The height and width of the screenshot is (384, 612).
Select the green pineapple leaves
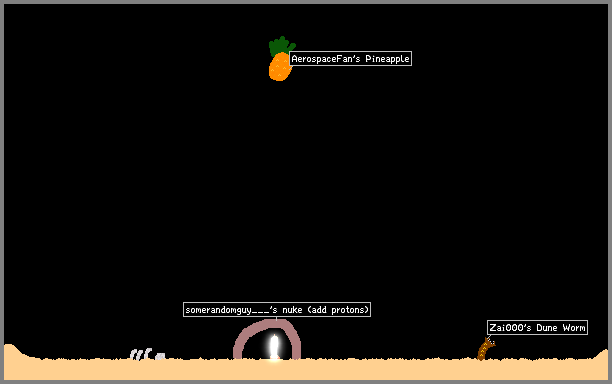coord(281,46)
